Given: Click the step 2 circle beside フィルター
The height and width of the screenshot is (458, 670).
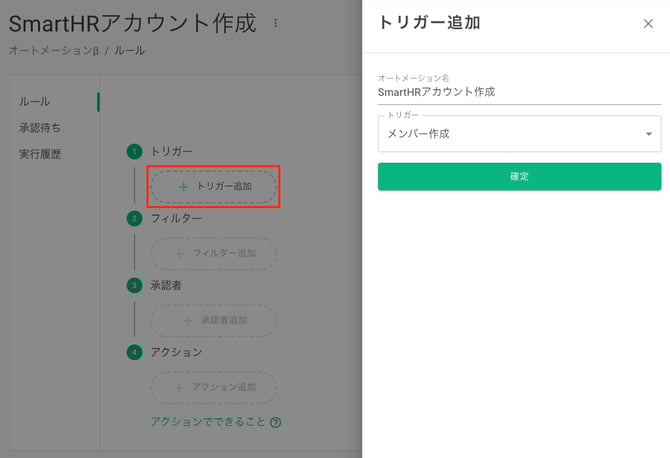Looking at the screenshot, I should 134,218.
